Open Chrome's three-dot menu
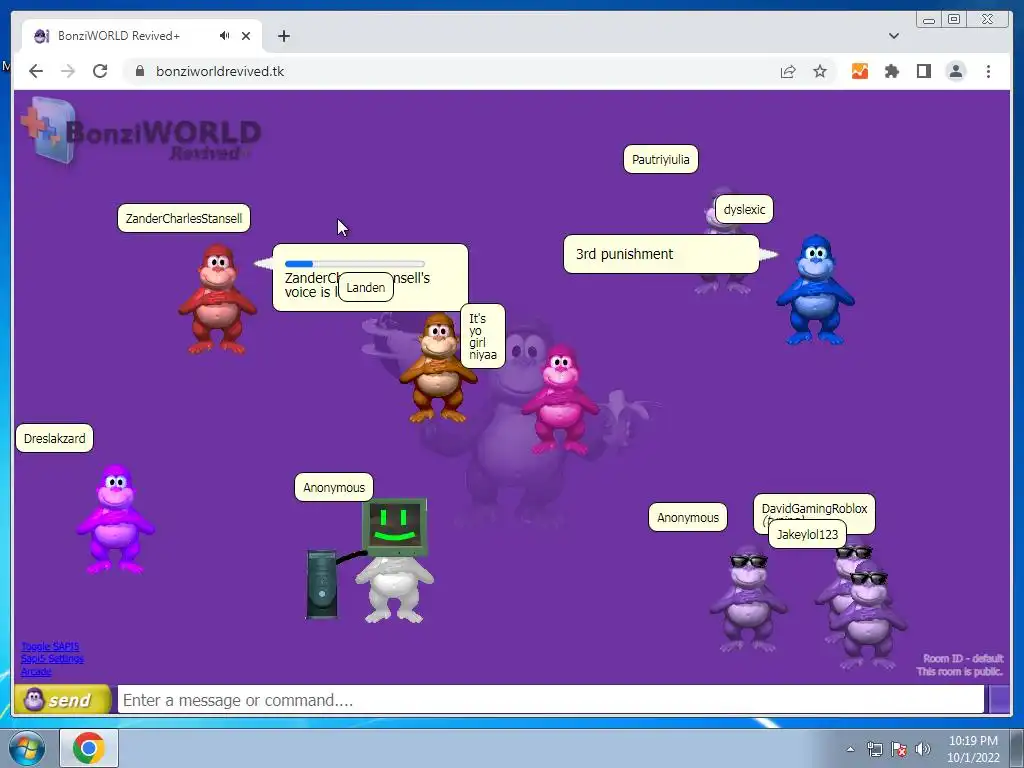Viewport: 1024px width, 768px height. click(988, 71)
